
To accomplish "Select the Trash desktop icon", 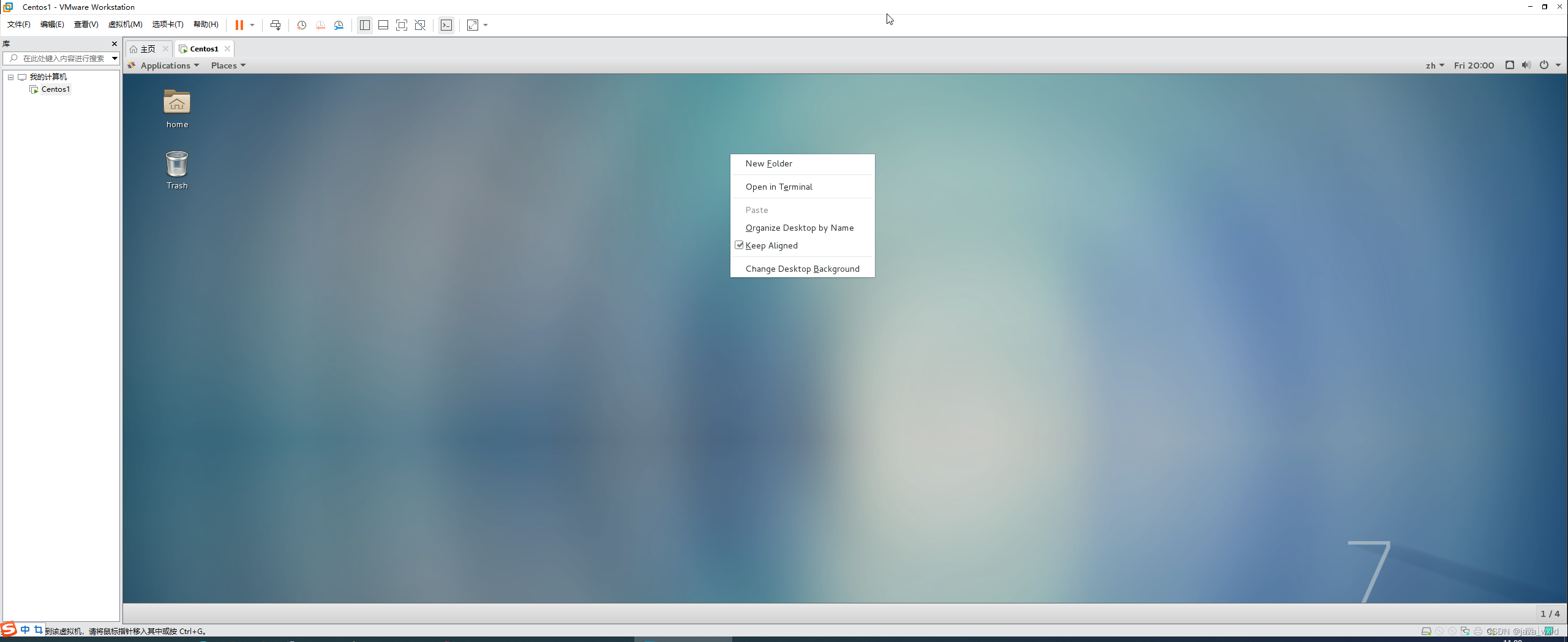I will (x=177, y=170).
